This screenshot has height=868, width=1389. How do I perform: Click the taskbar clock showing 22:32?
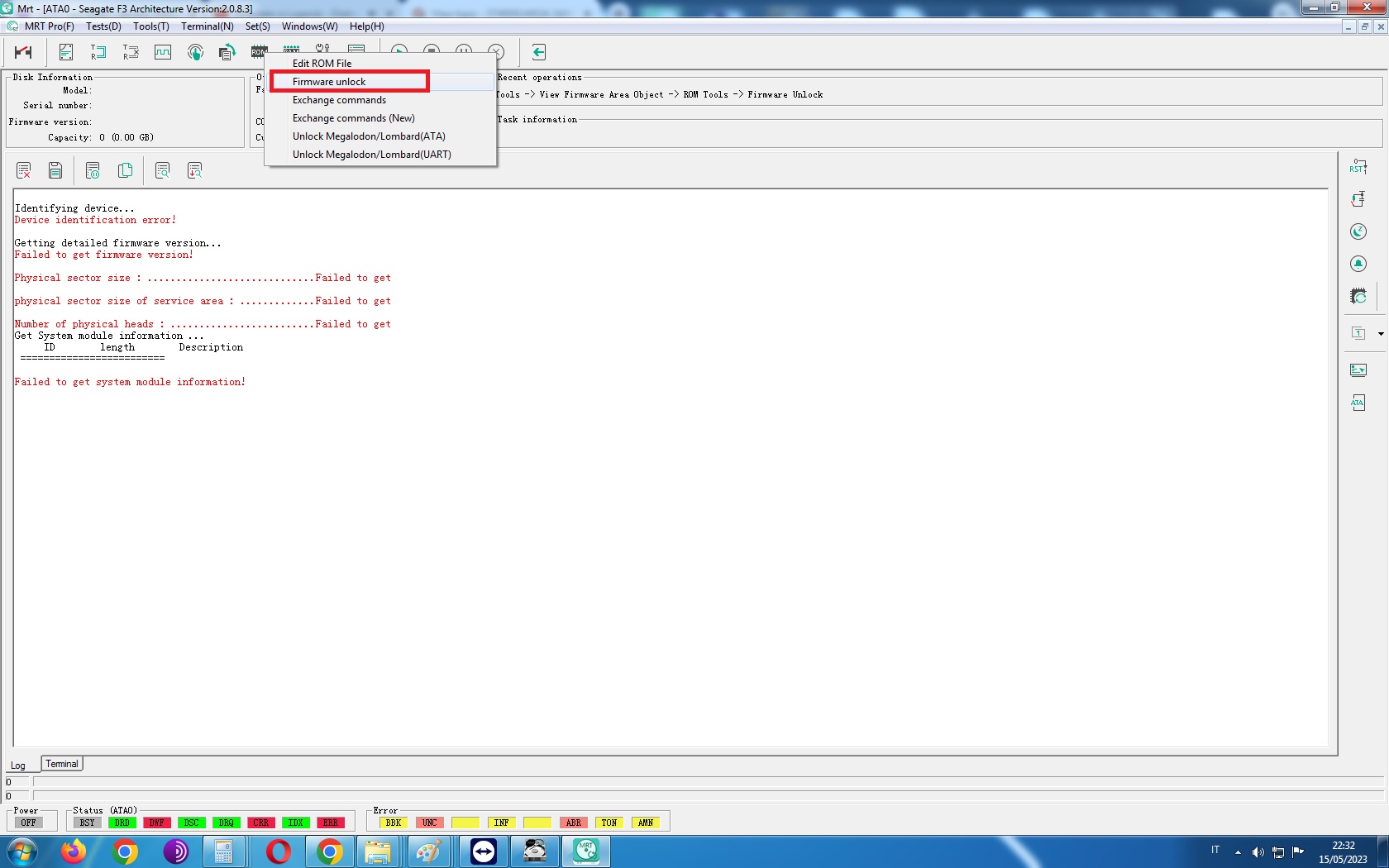(x=1344, y=852)
